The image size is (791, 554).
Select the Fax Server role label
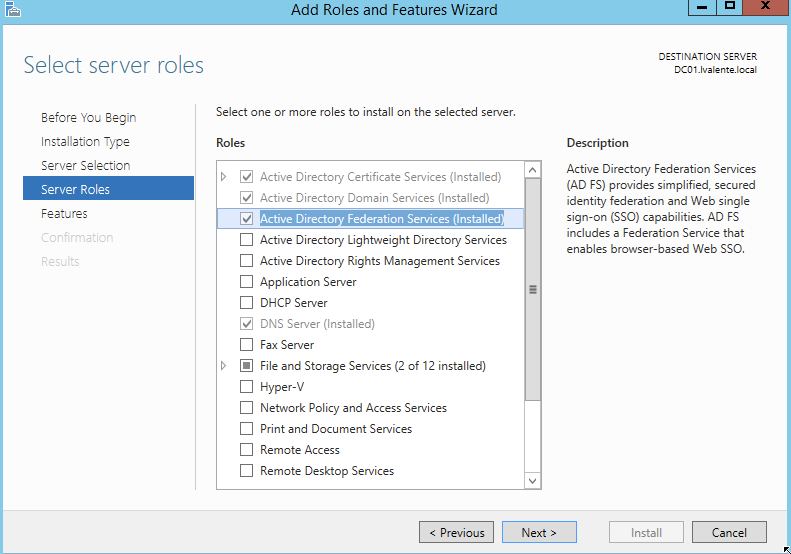tap(287, 345)
